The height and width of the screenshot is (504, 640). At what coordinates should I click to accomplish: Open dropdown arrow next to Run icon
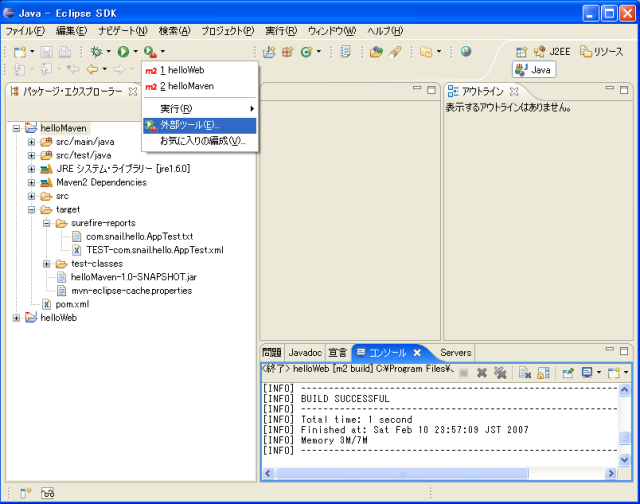(x=135, y=51)
